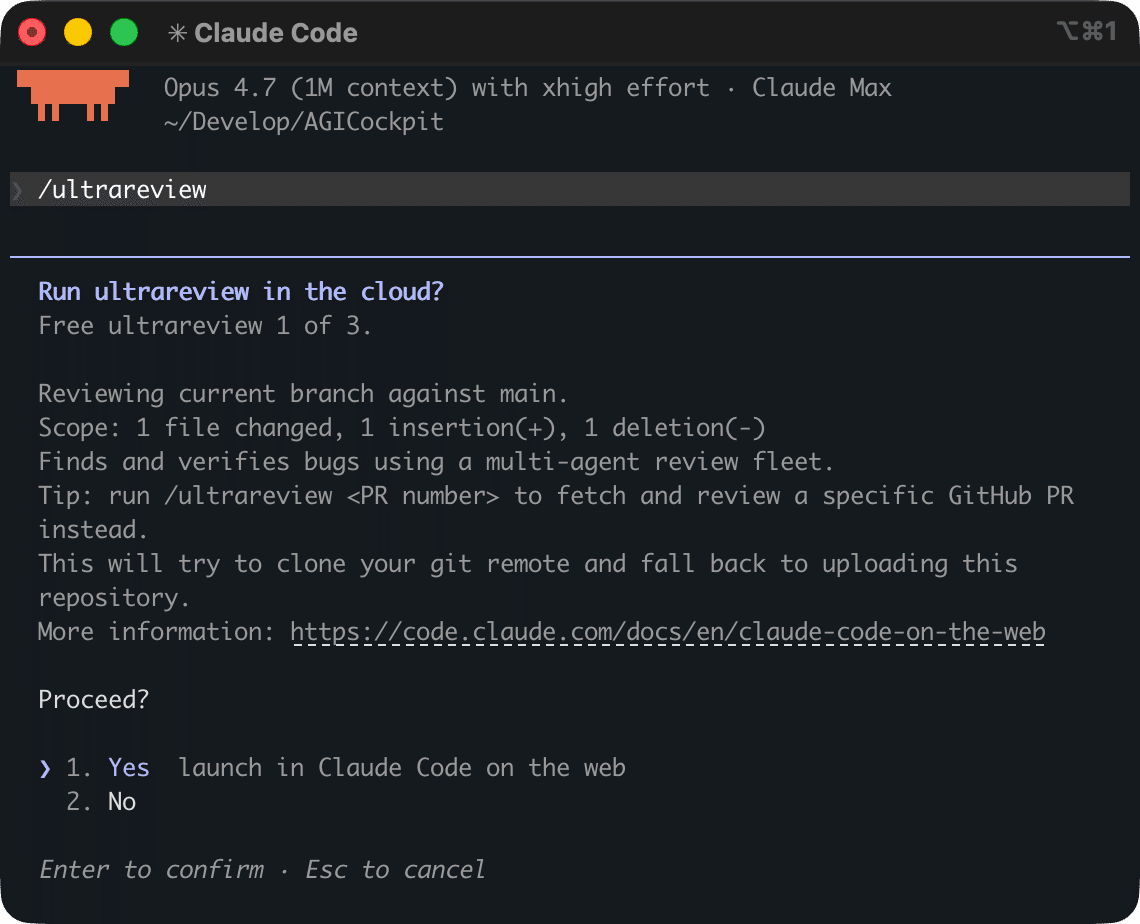Close the Claude Code terminal window
This screenshot has height=924, width=1140.
pyautogui.click(x=32, y=33)
